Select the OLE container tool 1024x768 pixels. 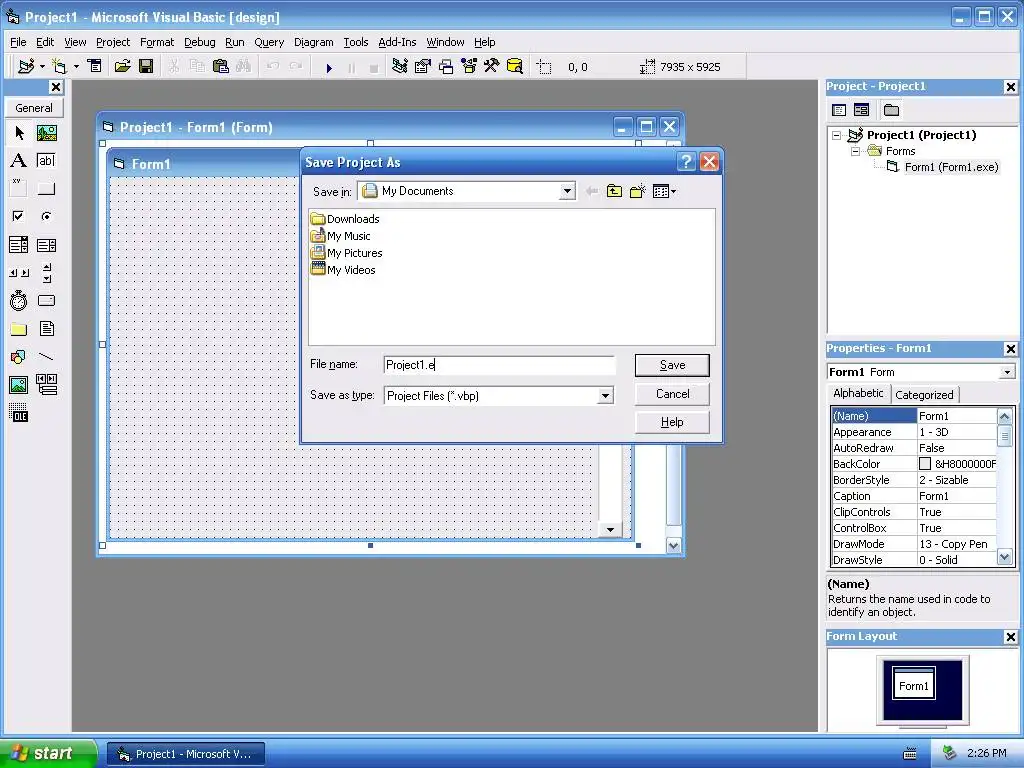coord(19,413)
